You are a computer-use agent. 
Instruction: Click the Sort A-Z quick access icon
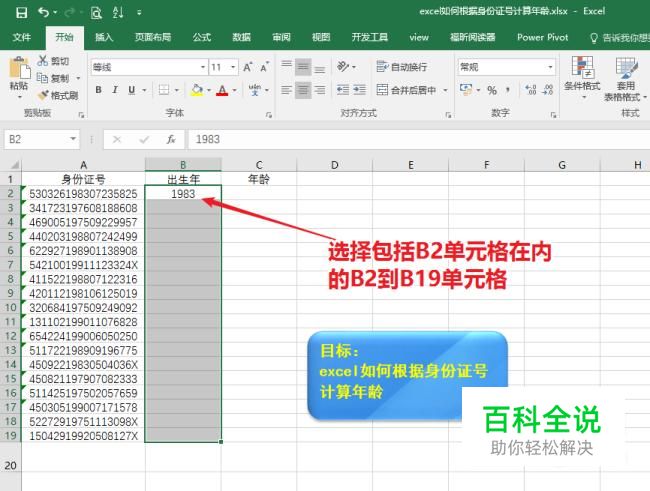tap(118, 12)
